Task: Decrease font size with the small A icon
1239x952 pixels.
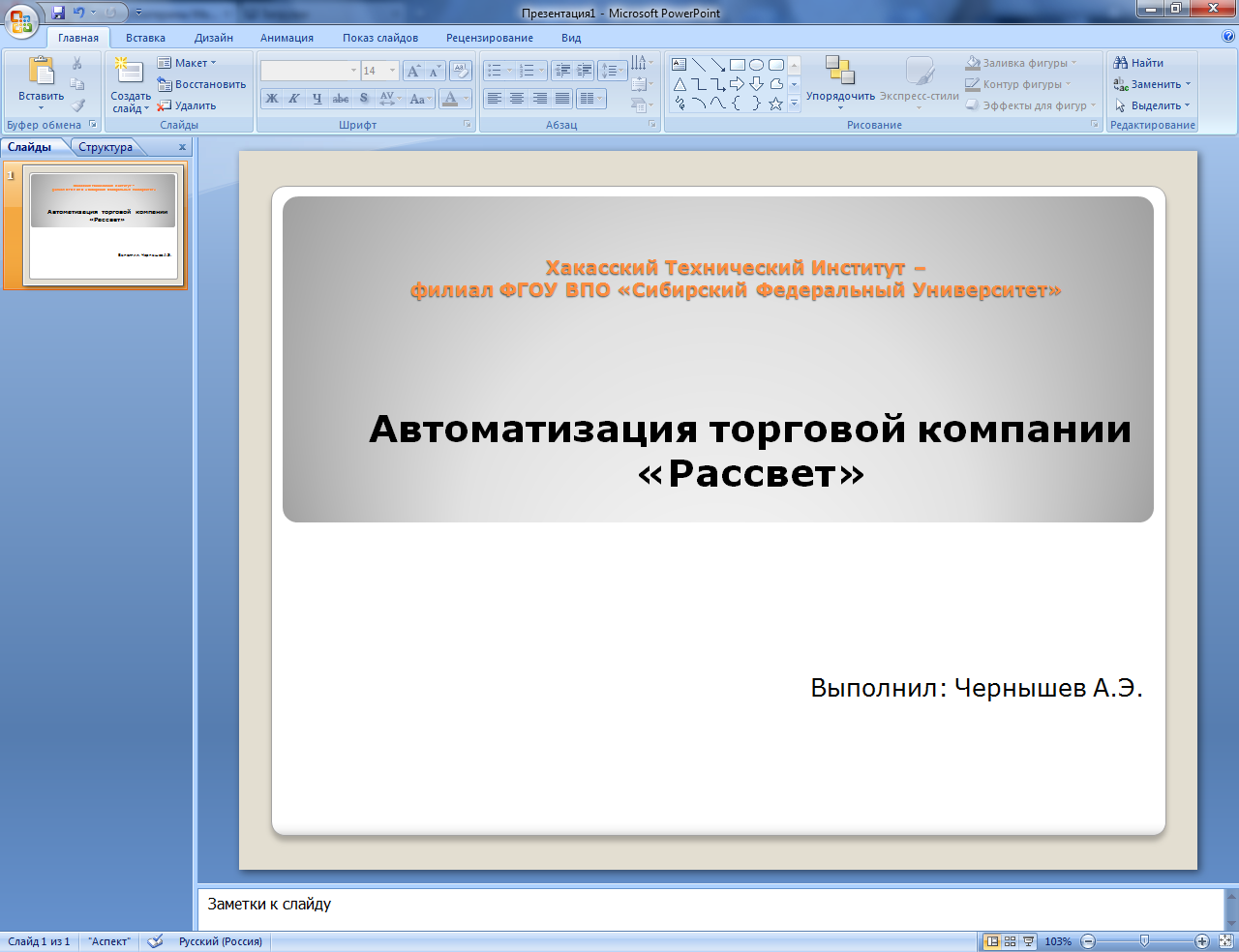Action: click(434, 71)
